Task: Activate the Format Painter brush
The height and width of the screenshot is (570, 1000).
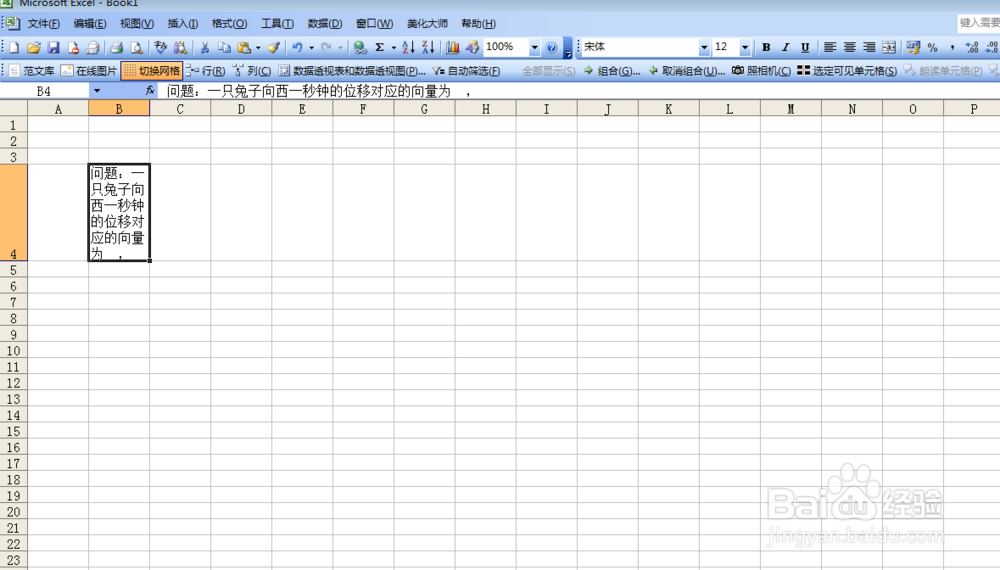Action: pos(274,47)
